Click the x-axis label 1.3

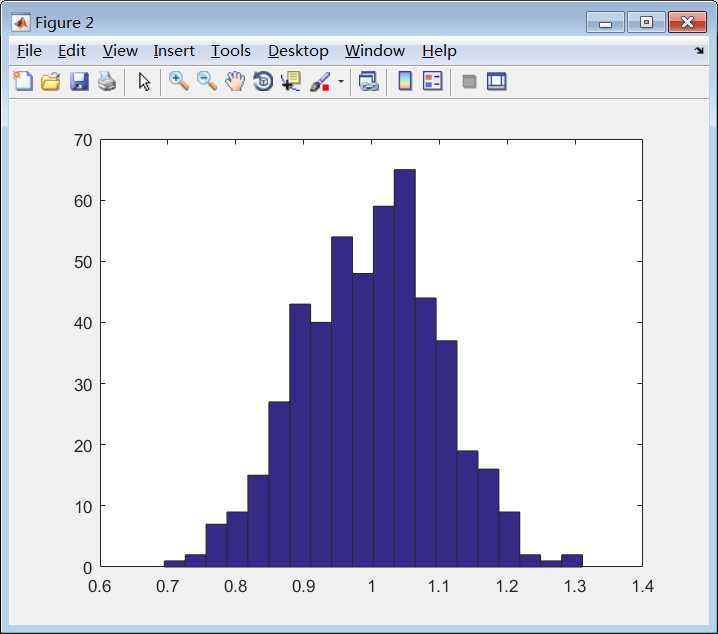pyautogui.click(x=575, y=586)
